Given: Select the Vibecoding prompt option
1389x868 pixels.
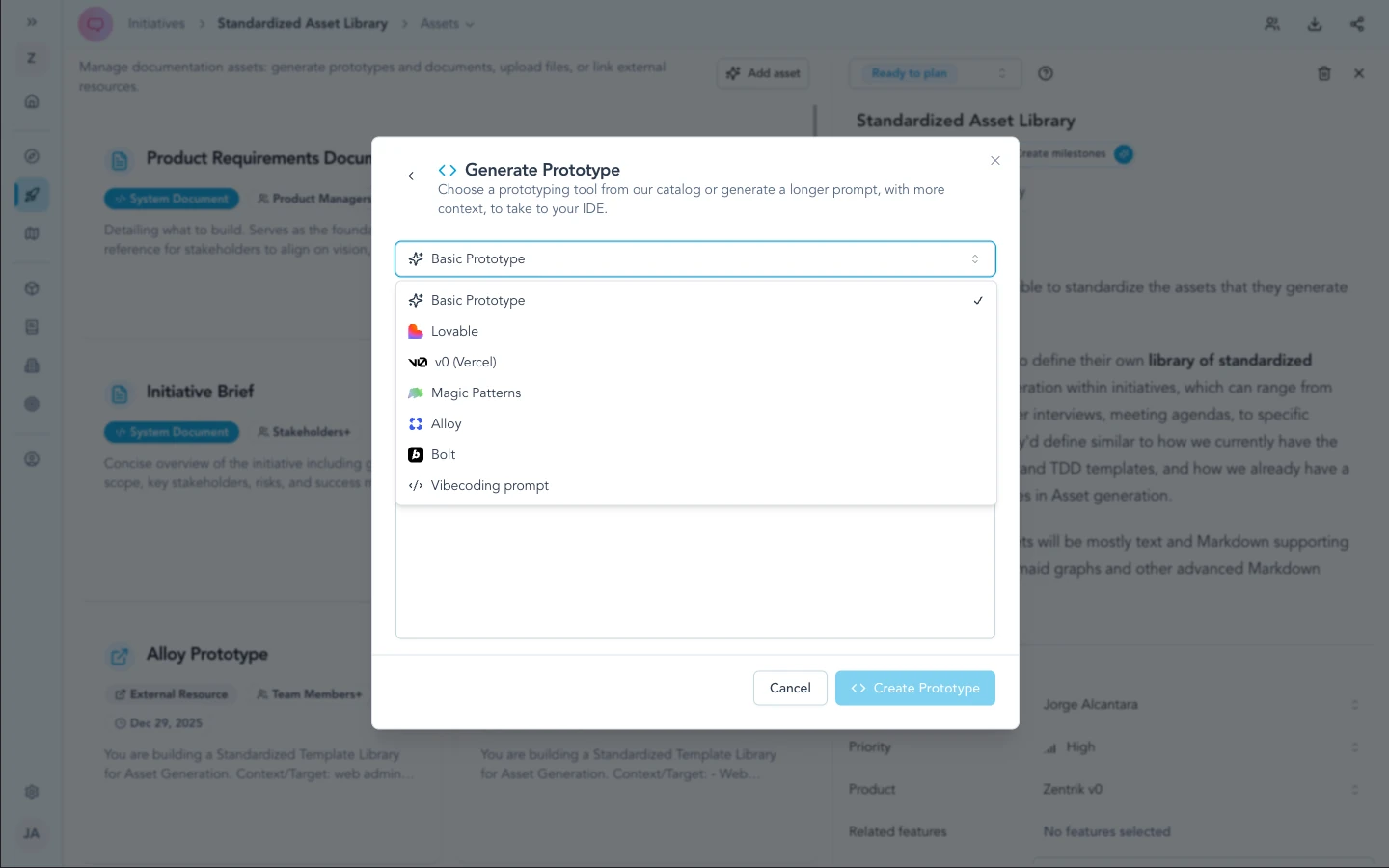Looking at the screenshot, I should pyautogui.click(x=489, y=485).
